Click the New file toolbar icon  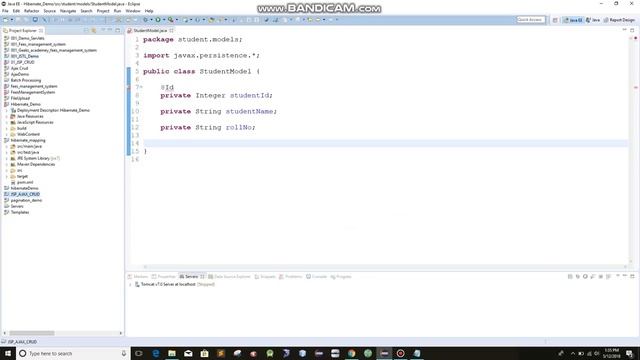click(5, 20)
